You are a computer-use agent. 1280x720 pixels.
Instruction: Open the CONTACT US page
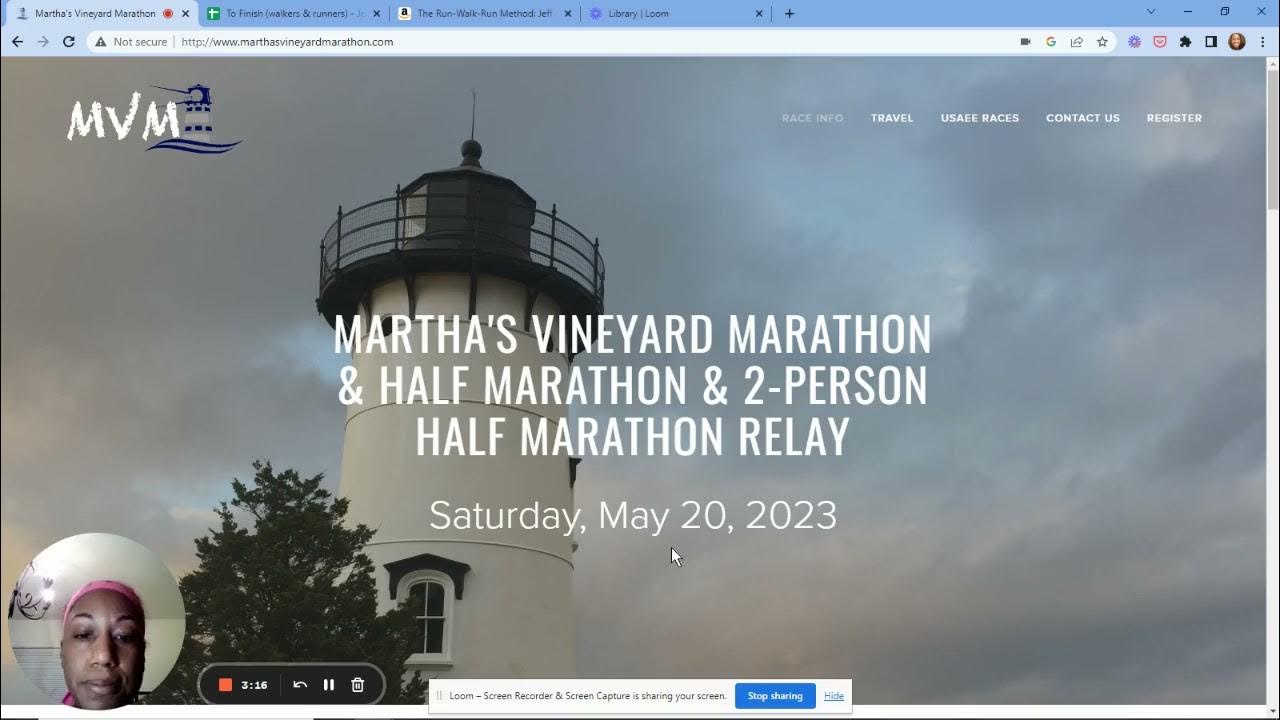[x=1083, y=118]
